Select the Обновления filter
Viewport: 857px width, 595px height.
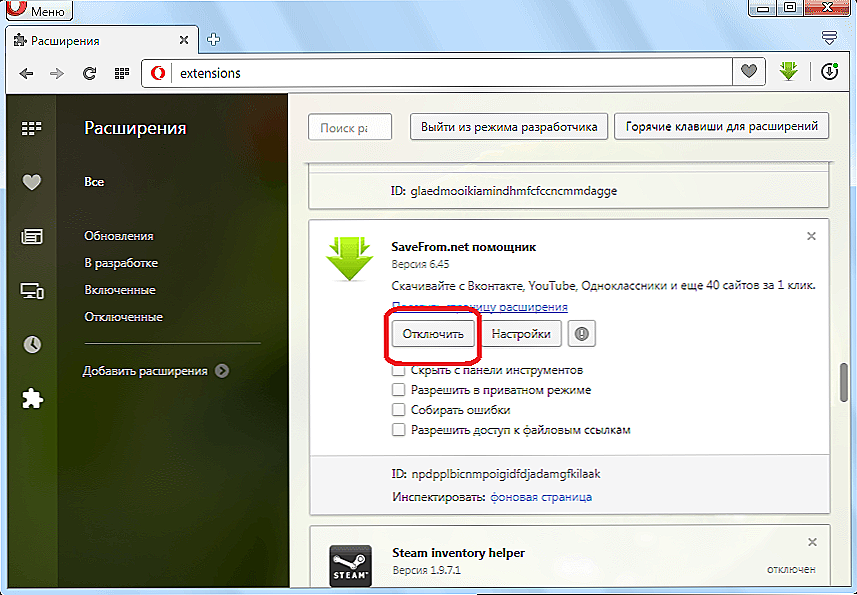[x=119, y=236]
